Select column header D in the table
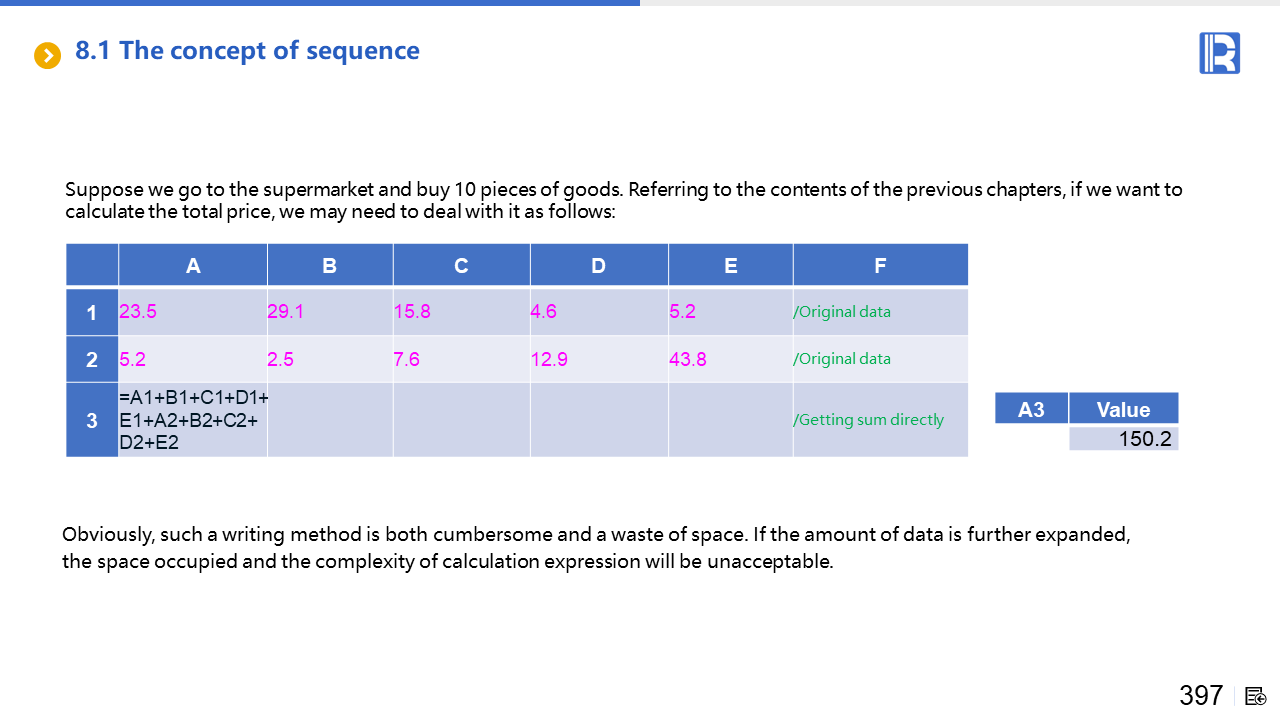Image resolution: width=1280 pixels, height=720 pixels. pos(598,266)
